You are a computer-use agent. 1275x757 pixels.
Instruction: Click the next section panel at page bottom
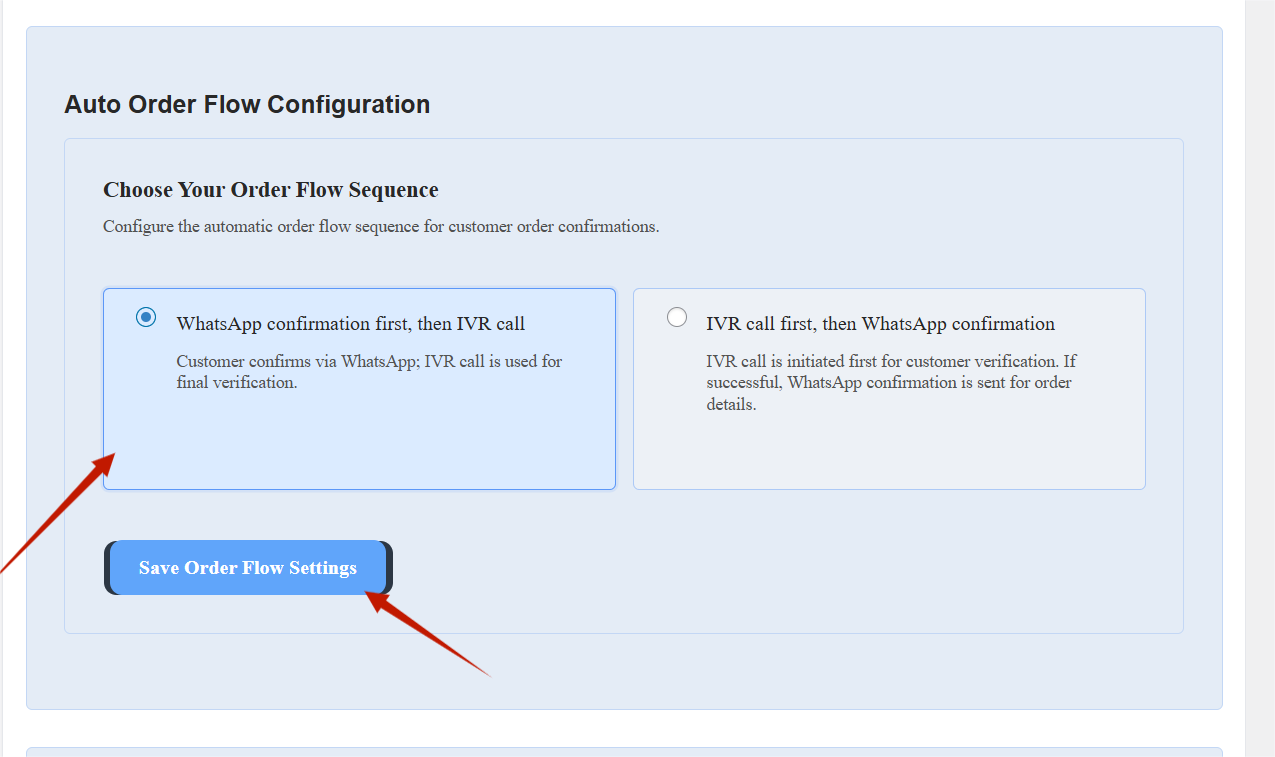pos(624,752)
